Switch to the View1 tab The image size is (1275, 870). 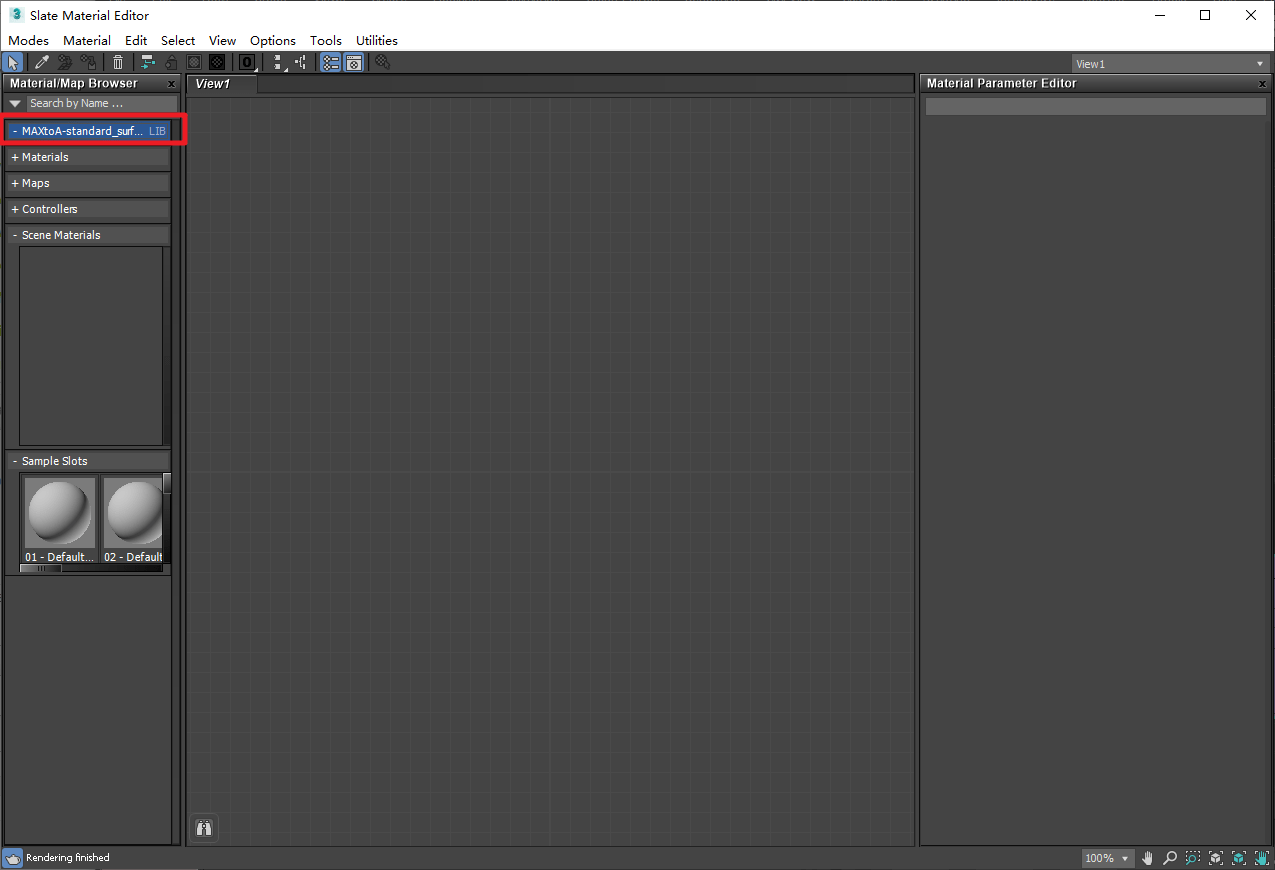[x=218, y=84]
